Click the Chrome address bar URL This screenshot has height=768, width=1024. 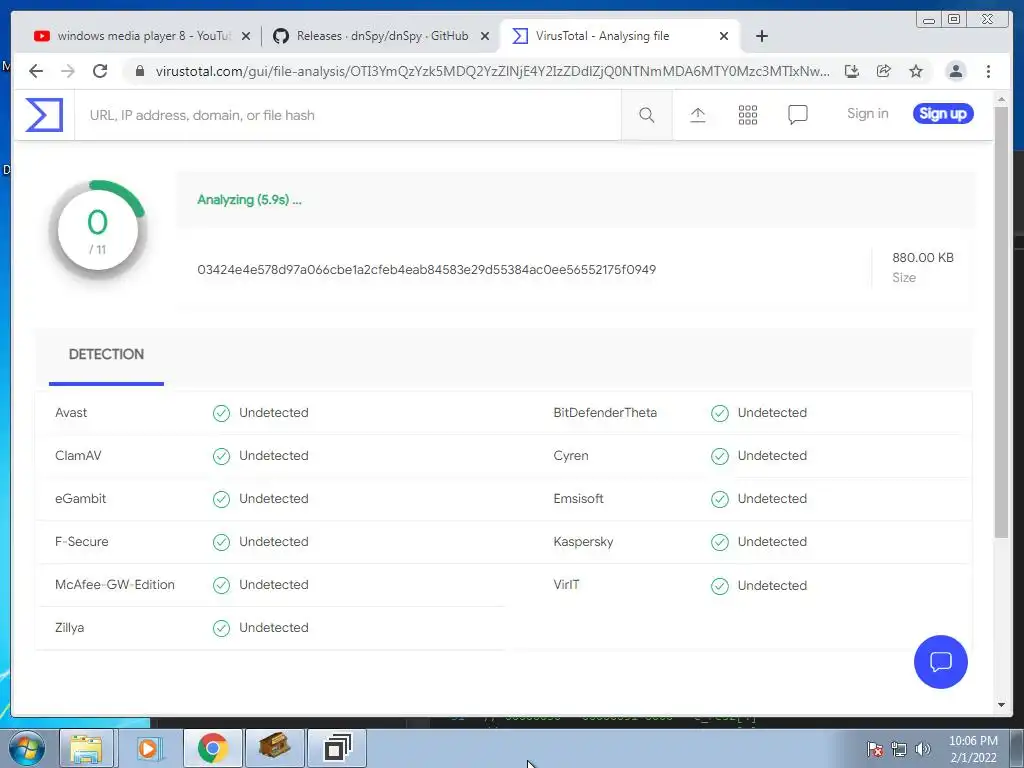[492, 71]
